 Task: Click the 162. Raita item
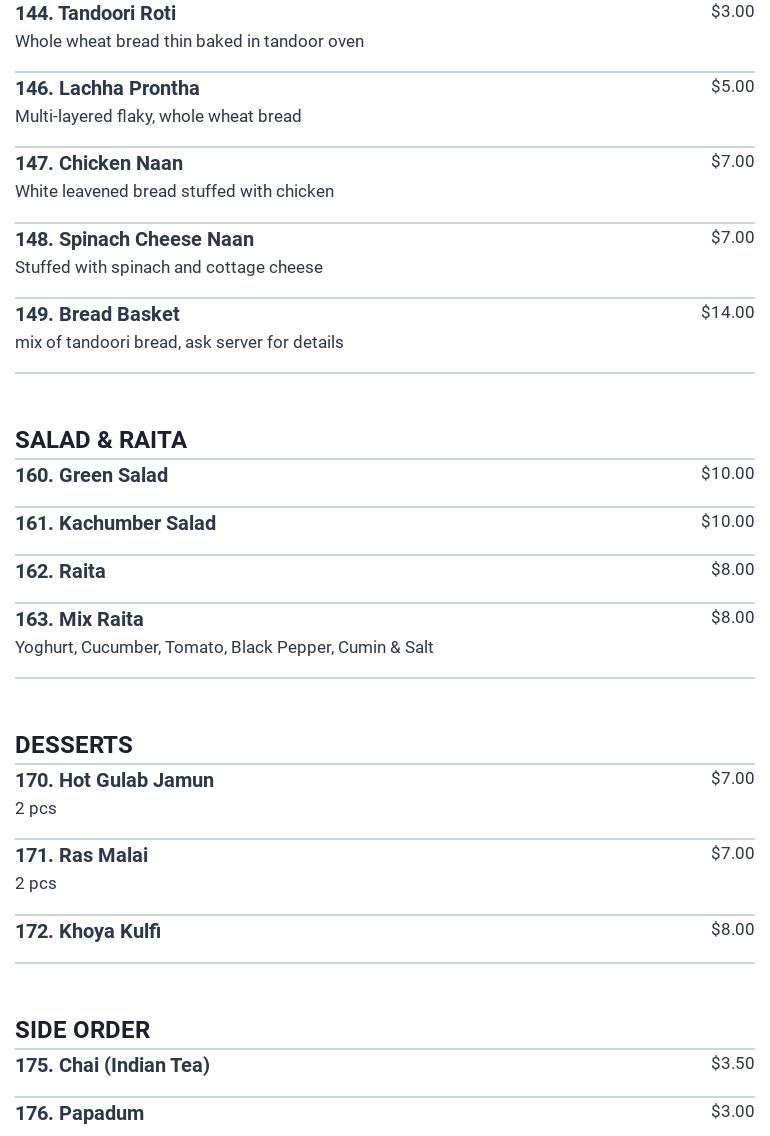coord(60,571)
